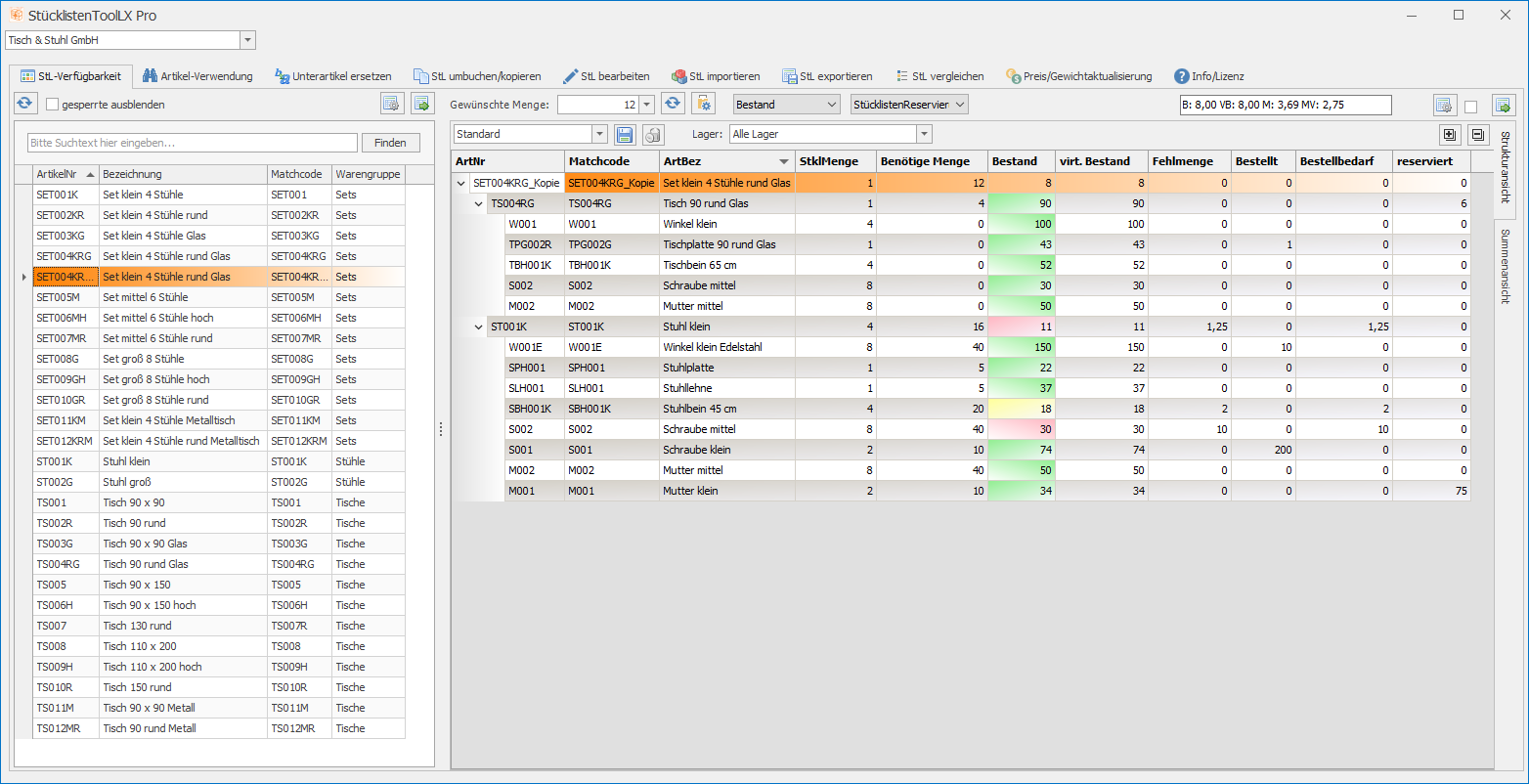Collapse all tree nodes with the minus icon
The width and height of the screenshot is (1529, 784).
tap(1477, 135)
